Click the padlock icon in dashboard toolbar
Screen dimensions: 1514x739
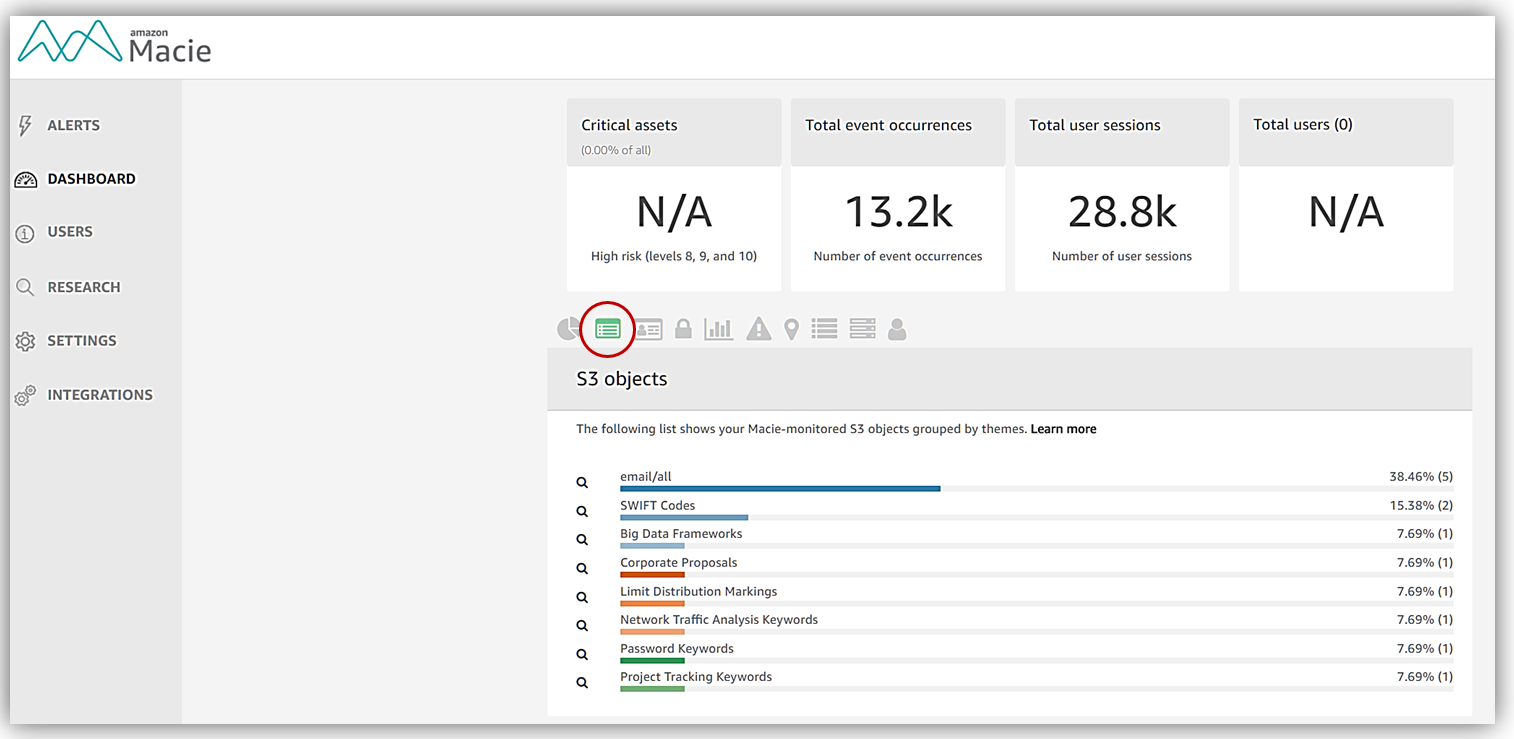683,328
